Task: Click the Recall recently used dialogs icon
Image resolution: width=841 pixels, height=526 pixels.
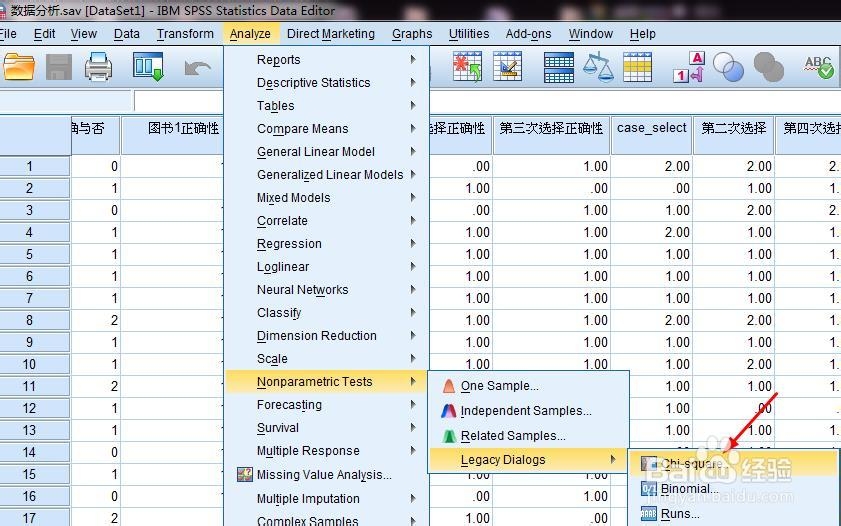Action: tap(148, 66)
